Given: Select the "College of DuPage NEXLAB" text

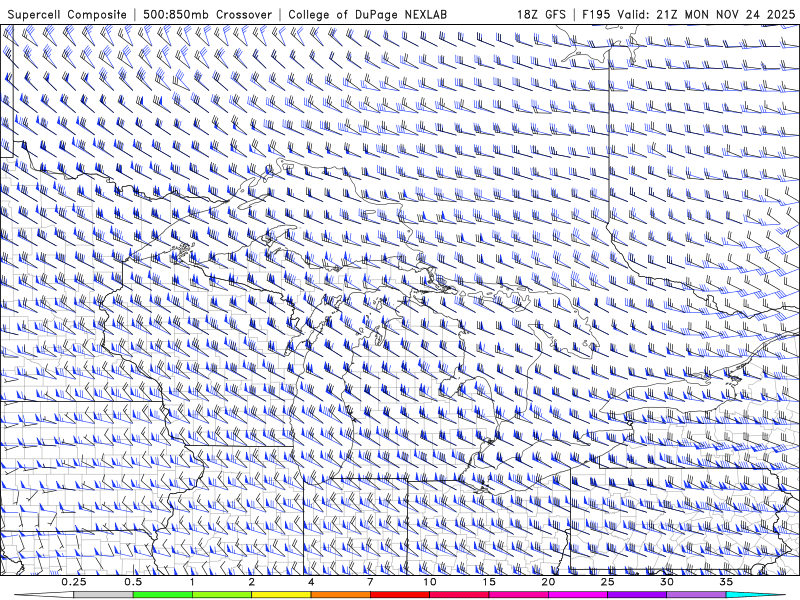Looking at the screenshot, I should (367, 14).
